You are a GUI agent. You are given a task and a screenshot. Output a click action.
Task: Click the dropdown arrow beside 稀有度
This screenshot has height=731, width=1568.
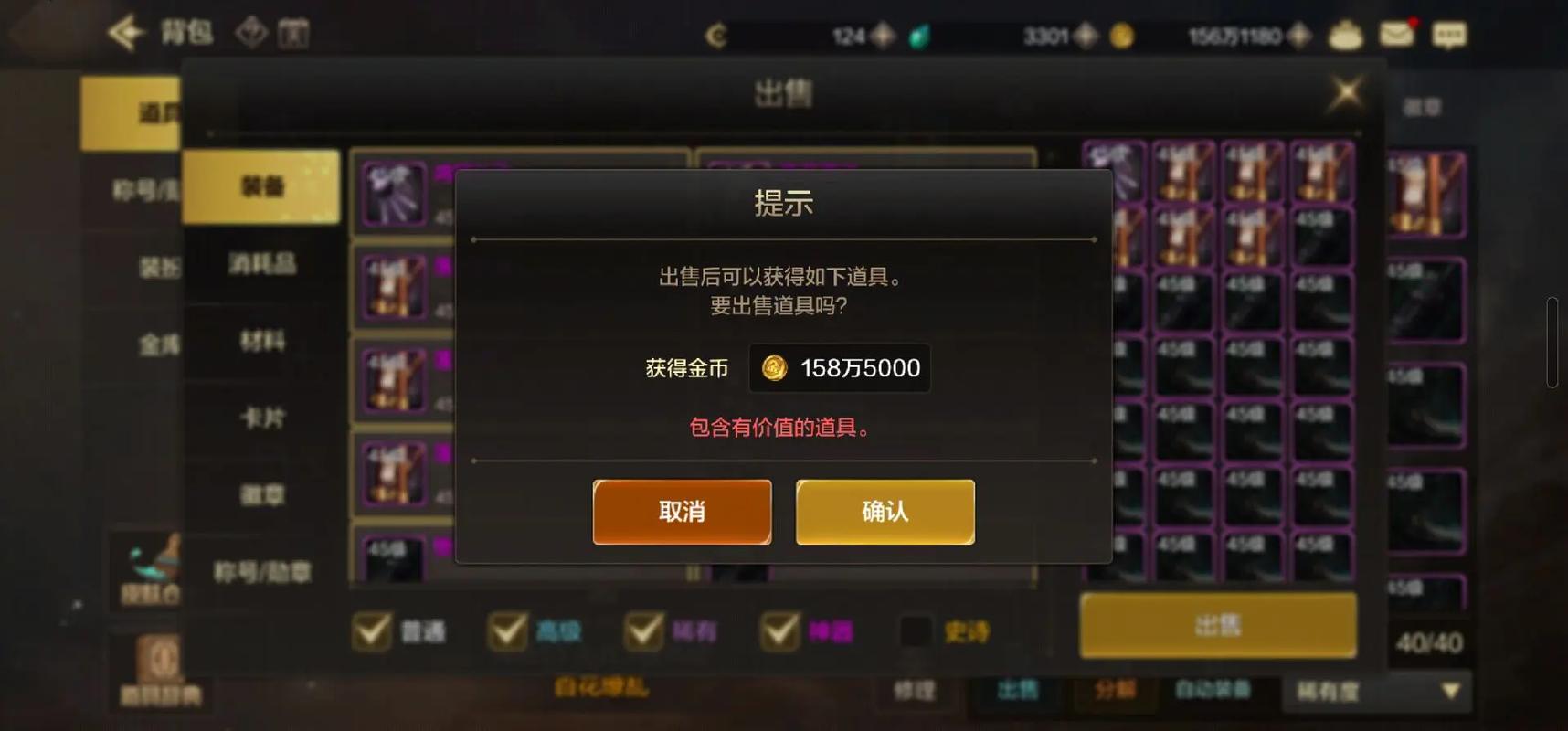coord(1450,691)
